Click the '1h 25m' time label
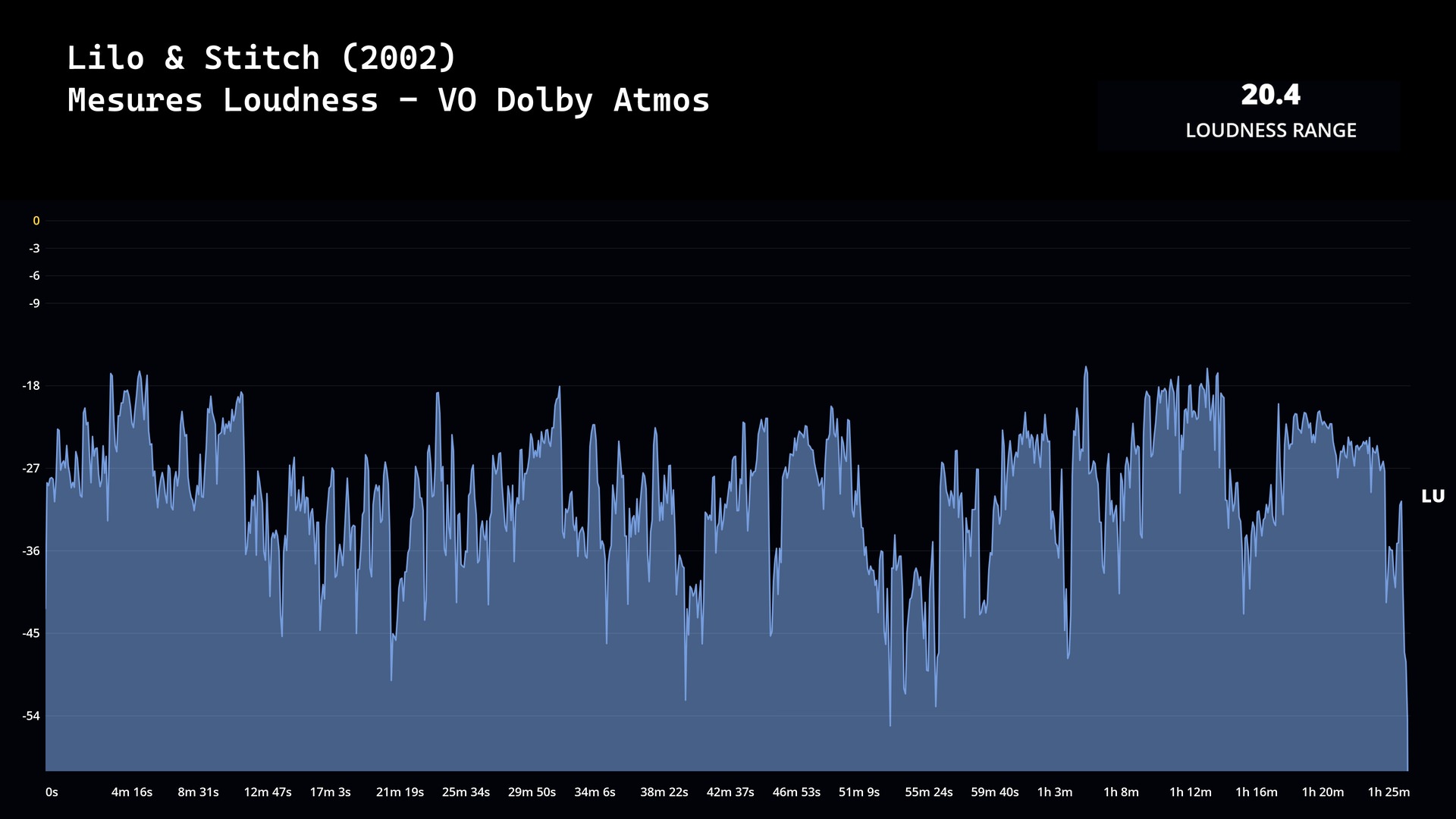 tap(1389, 792)
